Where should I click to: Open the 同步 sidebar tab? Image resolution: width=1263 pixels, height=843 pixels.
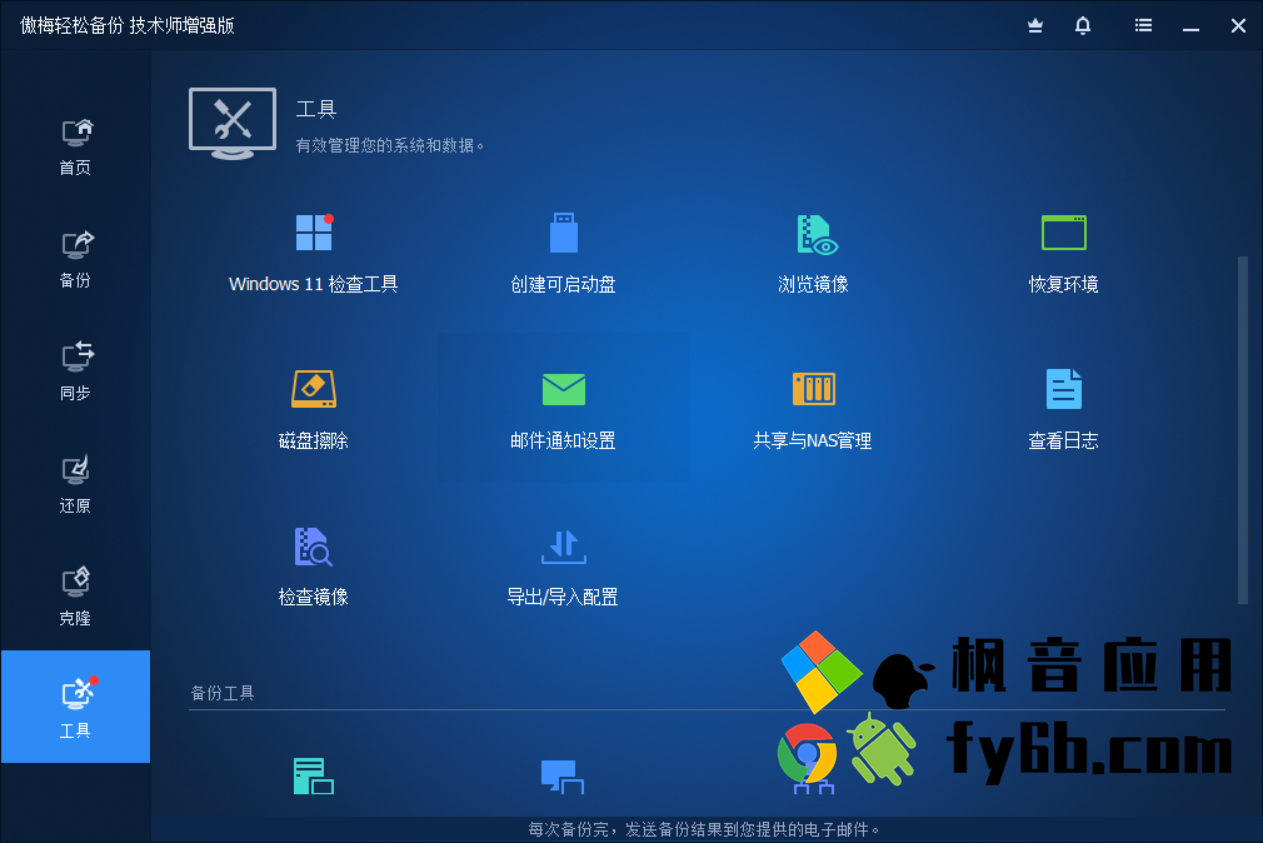click(75, 372)
